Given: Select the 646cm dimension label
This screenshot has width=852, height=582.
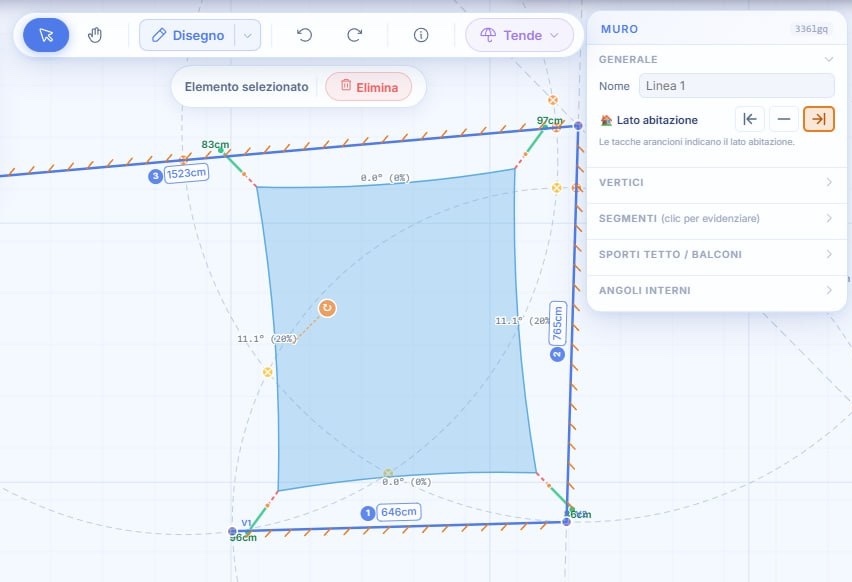Looking at the screenshot, I should click(x=399, y=512).
